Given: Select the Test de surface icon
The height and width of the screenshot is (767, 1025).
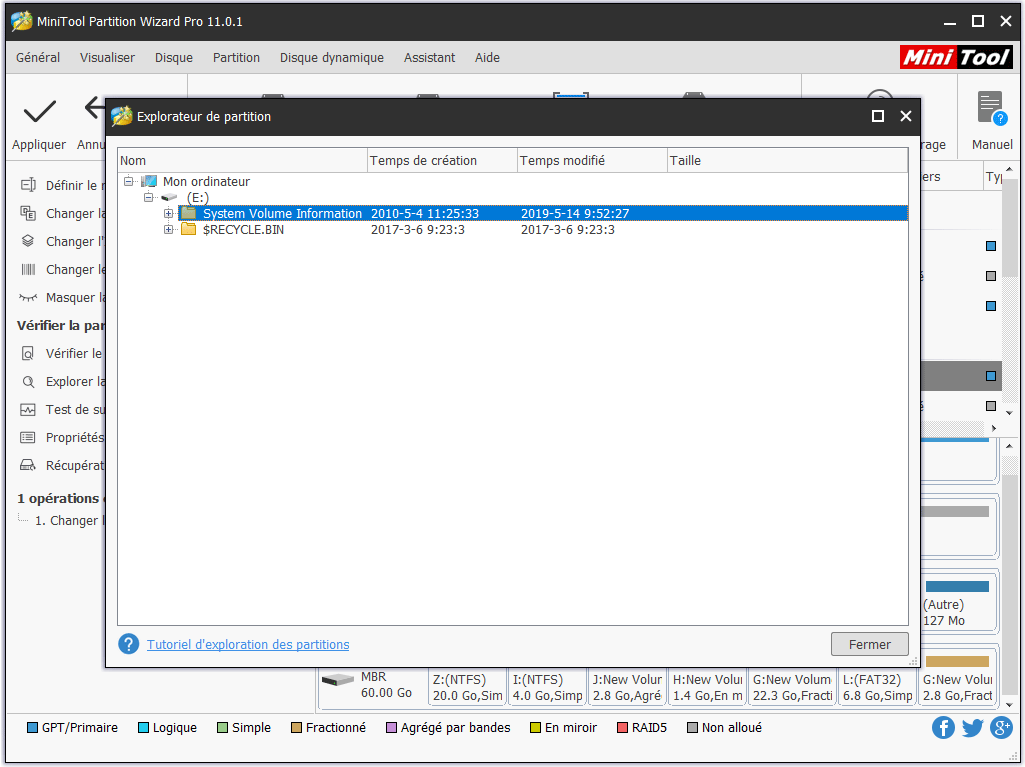Looking at the screenshot, I should (x=27, y=409).
